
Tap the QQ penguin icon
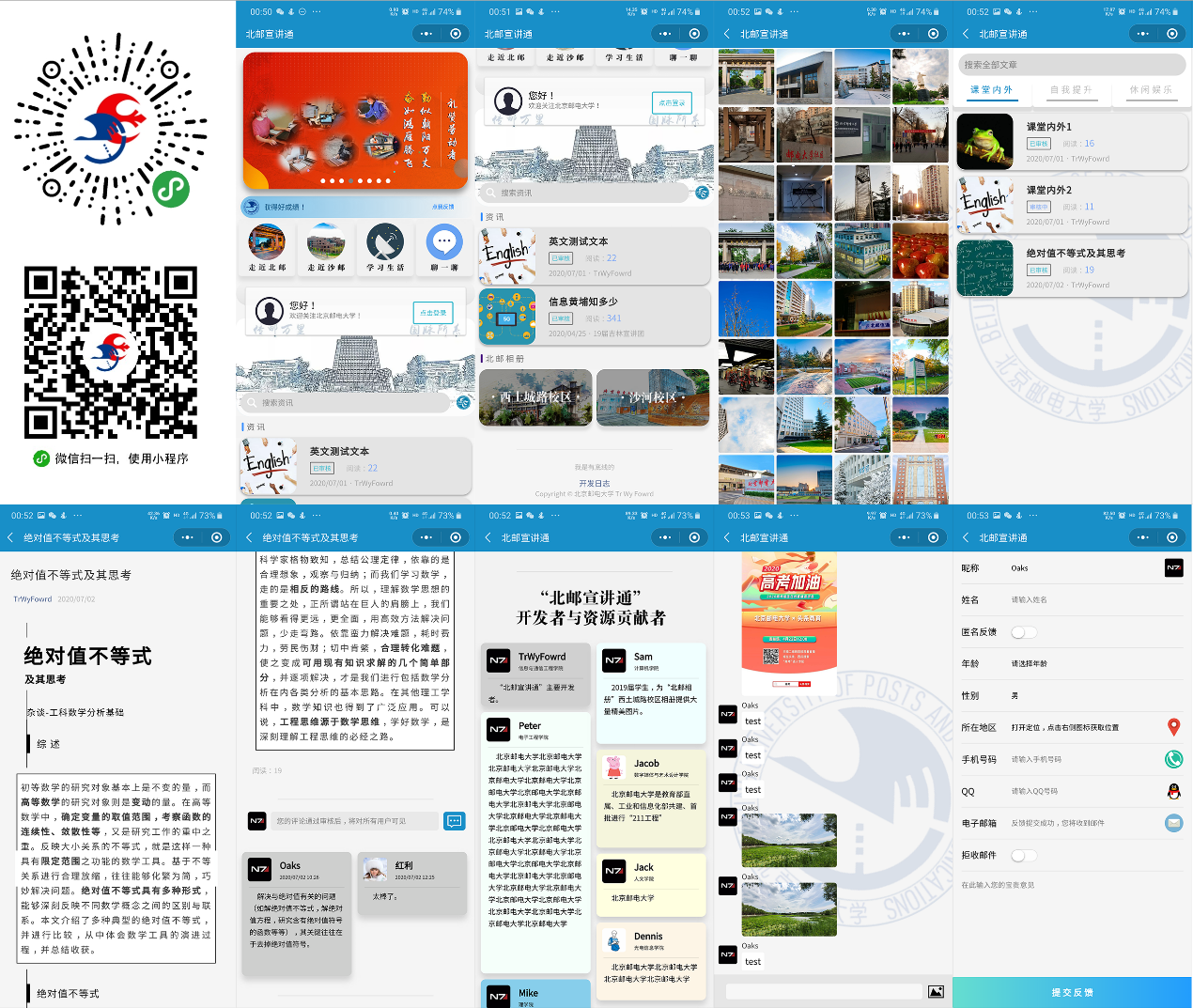coord(1173,791)
